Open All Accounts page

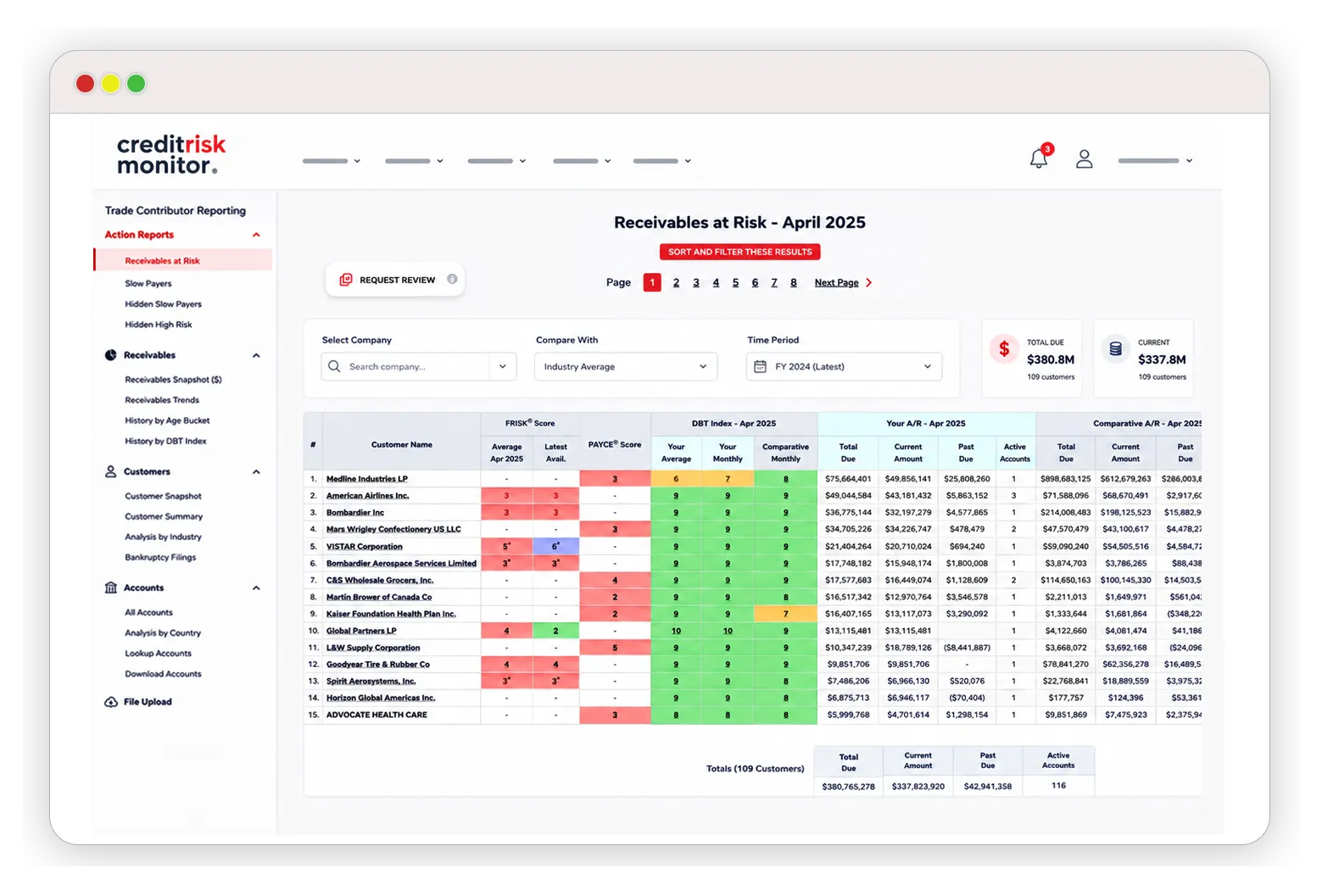(148, 612)
